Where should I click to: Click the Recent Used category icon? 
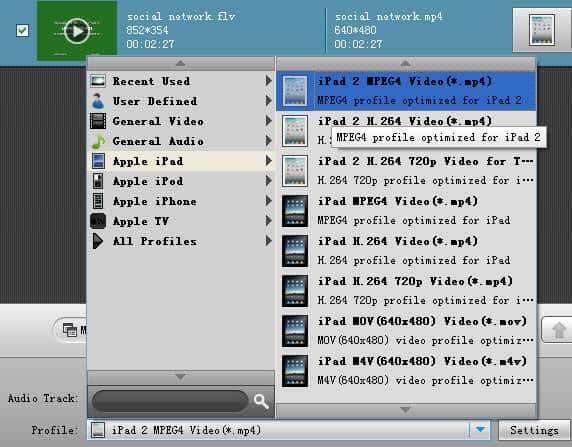(98, 81)
